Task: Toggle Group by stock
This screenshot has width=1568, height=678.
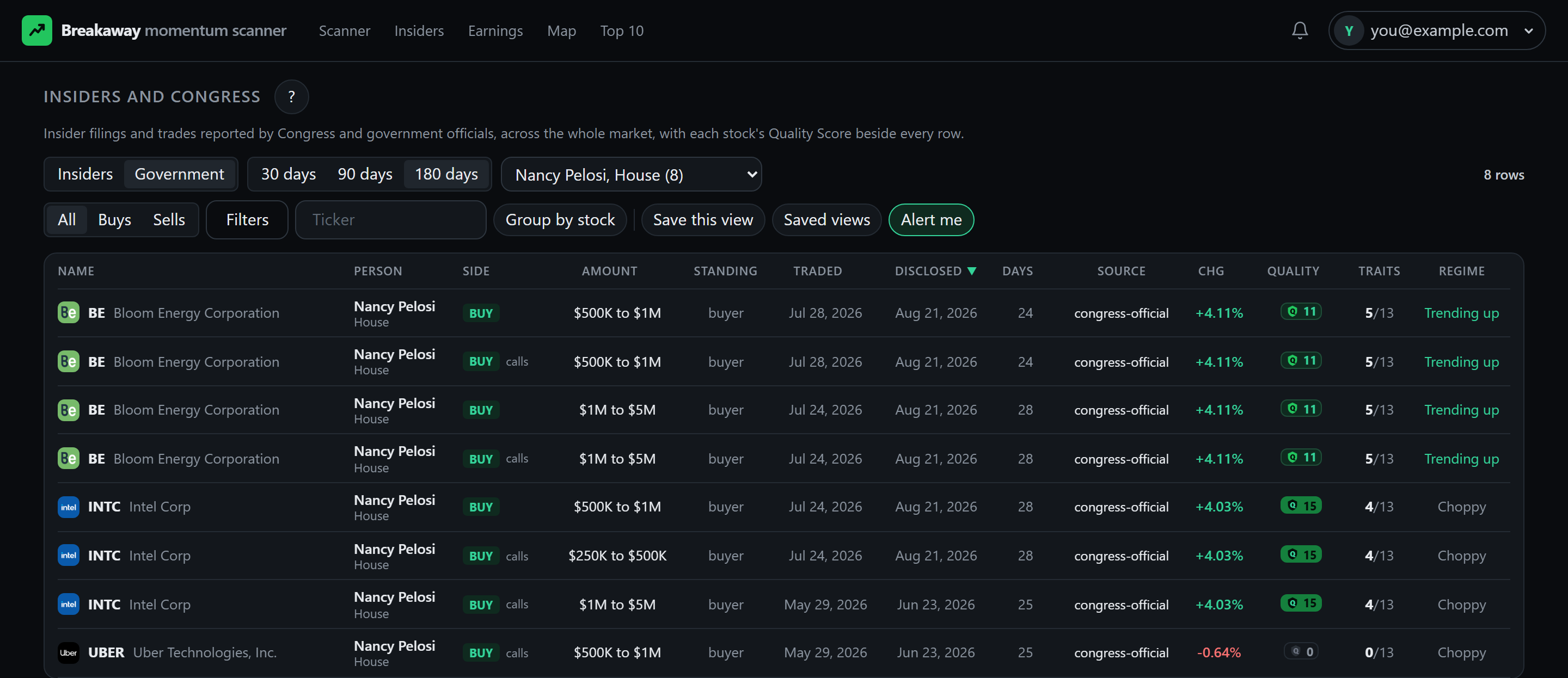Action: point(560,220)
